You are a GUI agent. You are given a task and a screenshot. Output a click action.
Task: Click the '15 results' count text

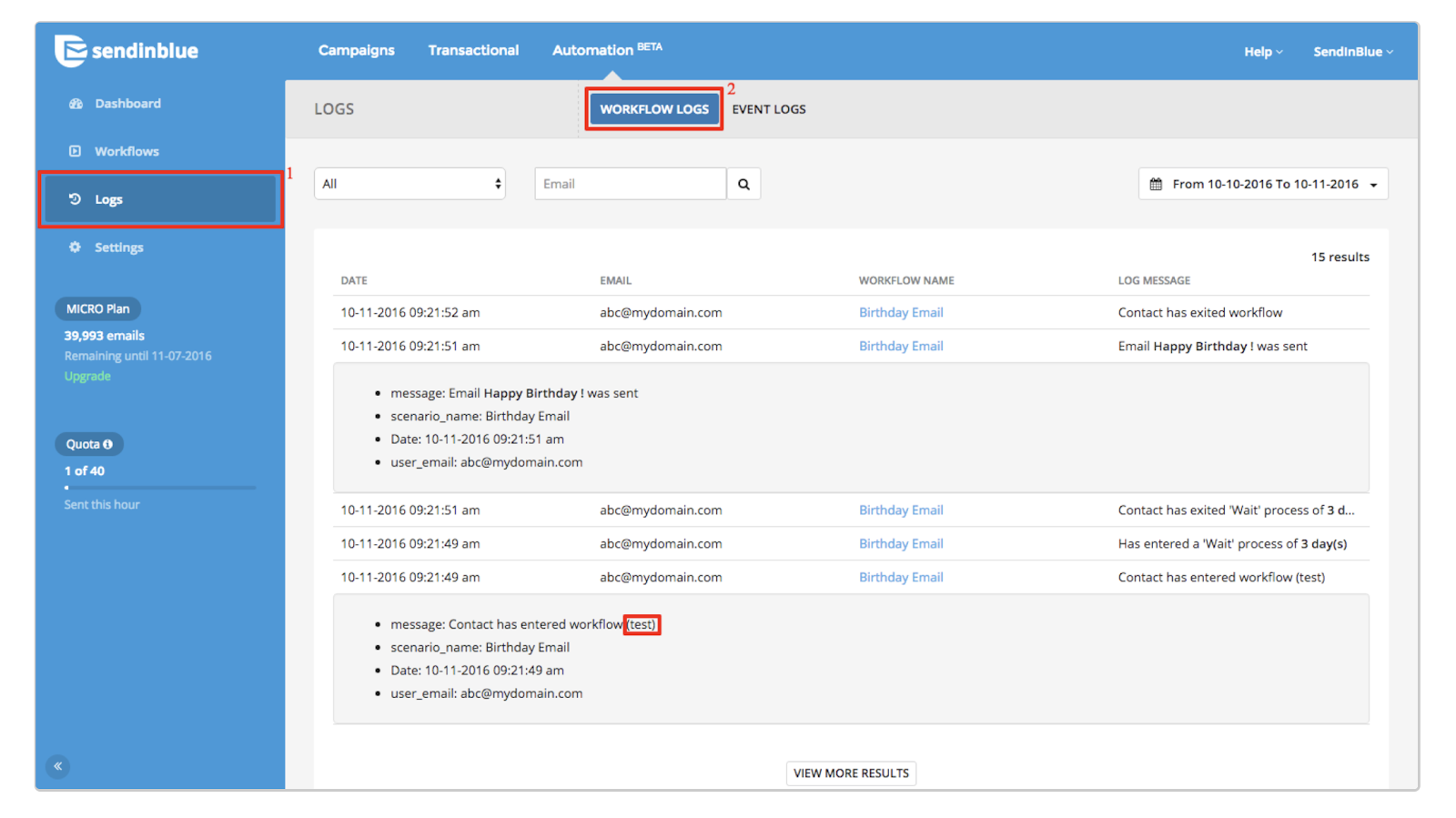point(1340,257)
